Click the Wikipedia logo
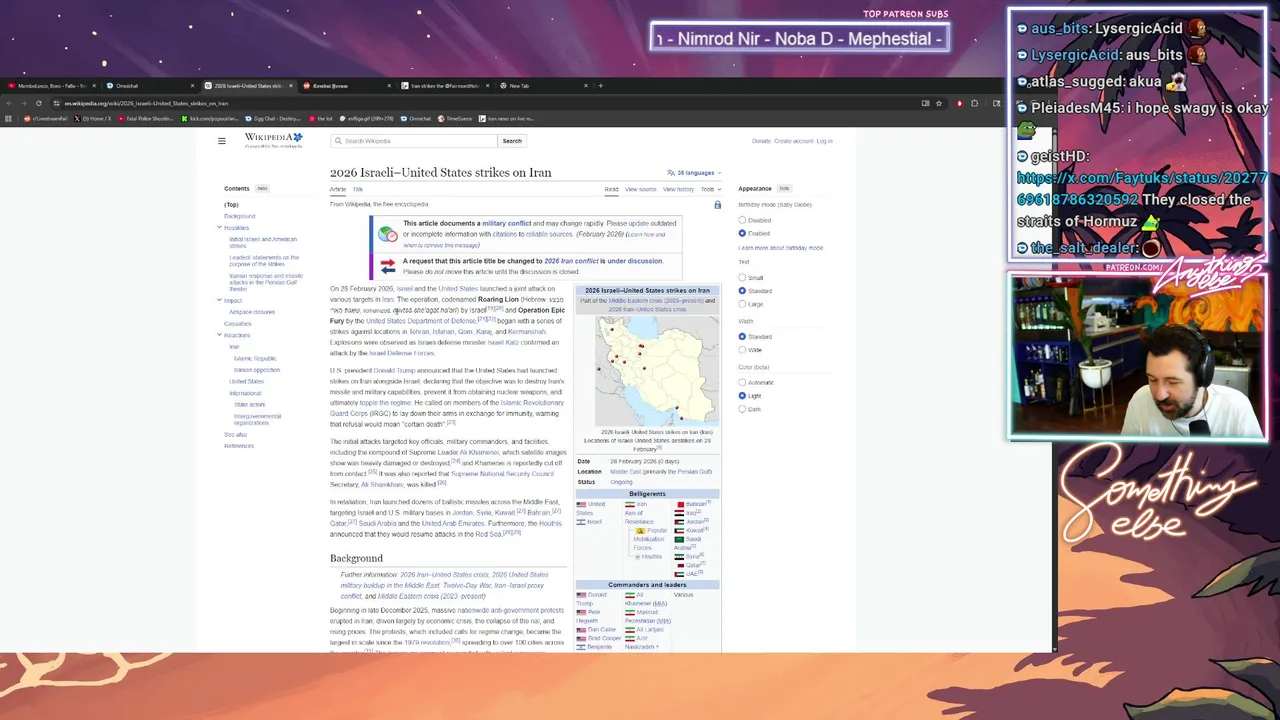This screenshot has height=720, width=1280. [x=273, y=140]
